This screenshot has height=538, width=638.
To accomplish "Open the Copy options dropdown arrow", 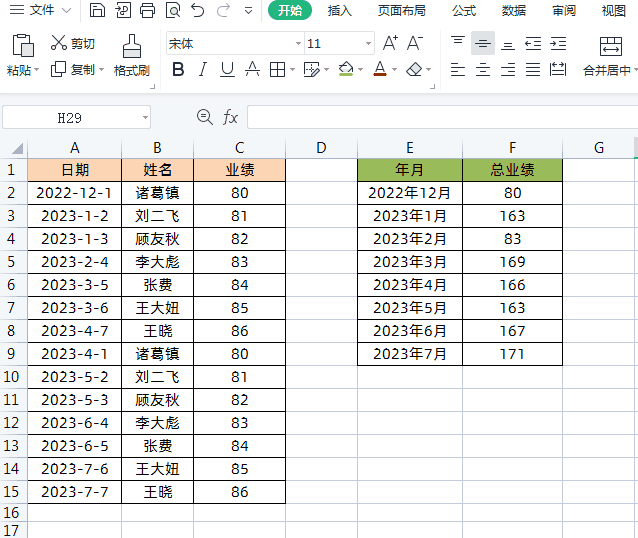I will [x=101, y=70].
